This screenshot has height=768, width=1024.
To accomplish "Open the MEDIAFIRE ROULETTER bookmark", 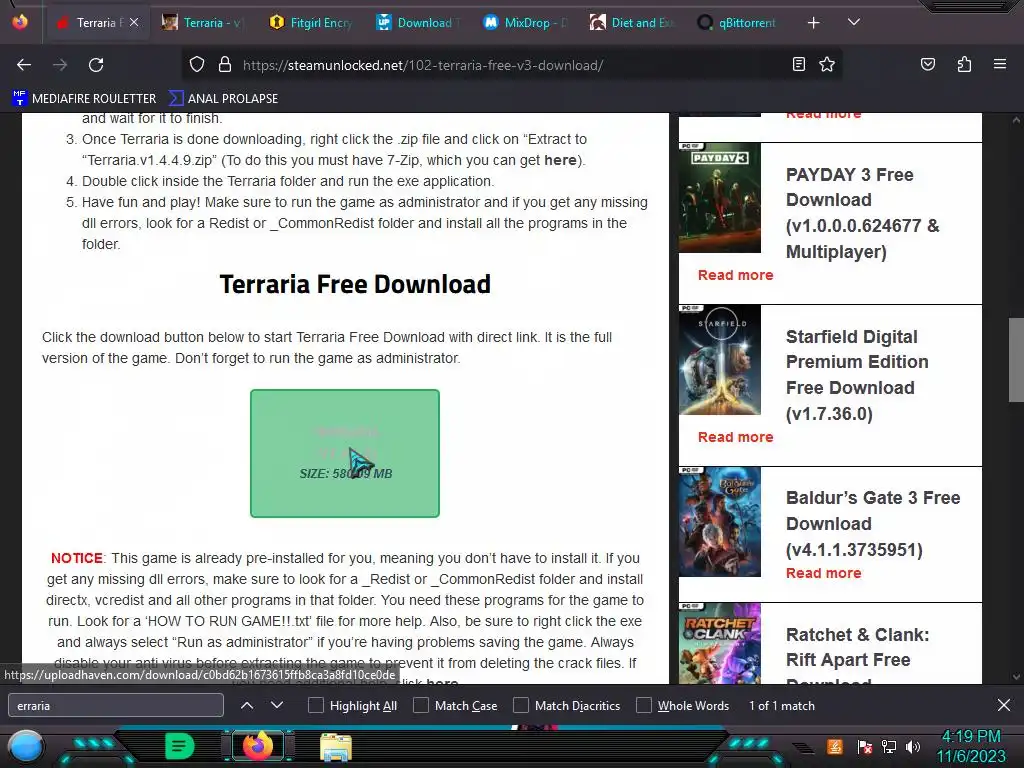I will pos(84,99).
